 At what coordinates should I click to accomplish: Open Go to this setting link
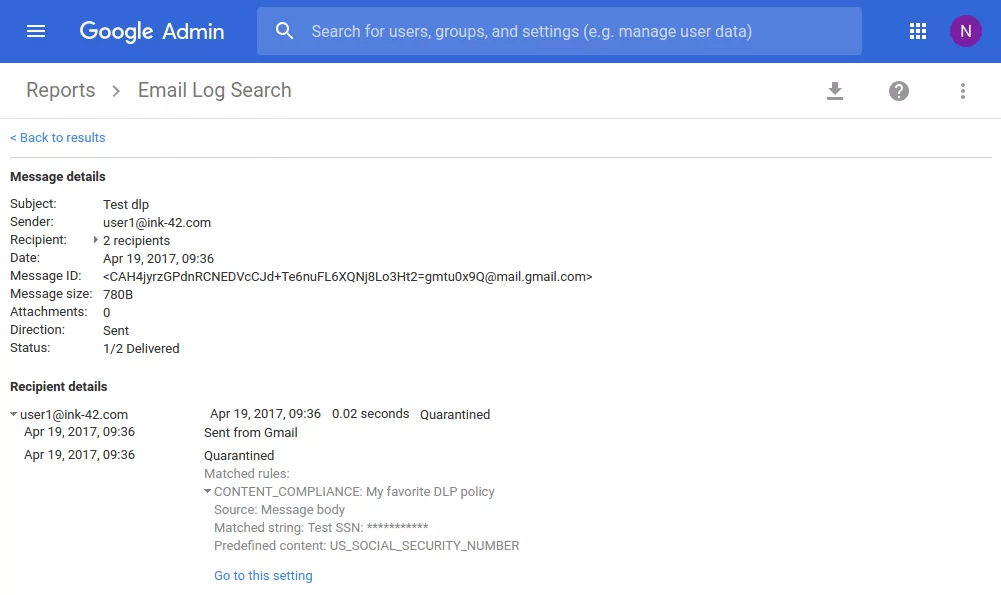pos(263,576)
